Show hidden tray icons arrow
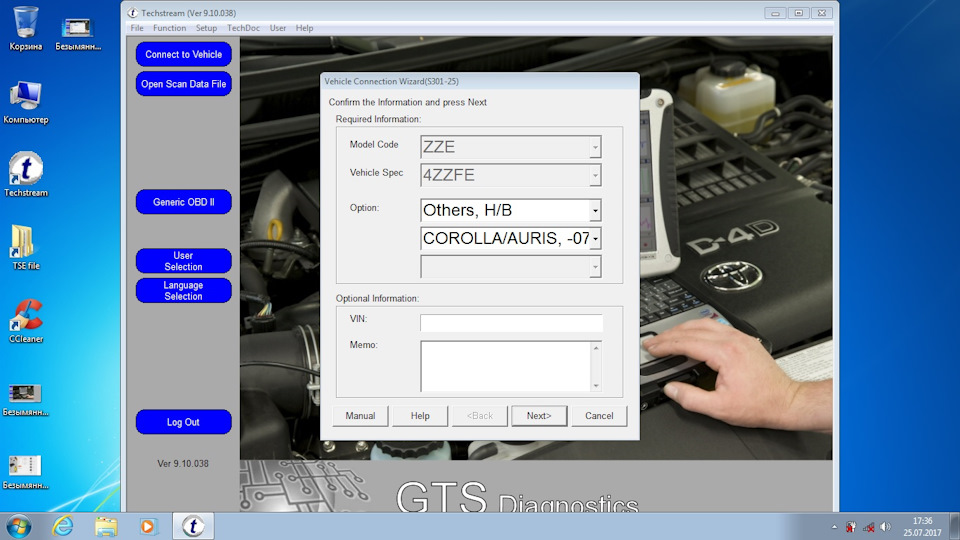The height and width of the screenshot is (540, 960). coord(834,527)
